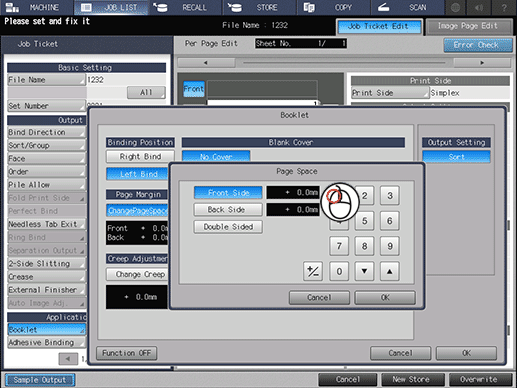Open the File Name setting
517x388 pixels.
46,80
